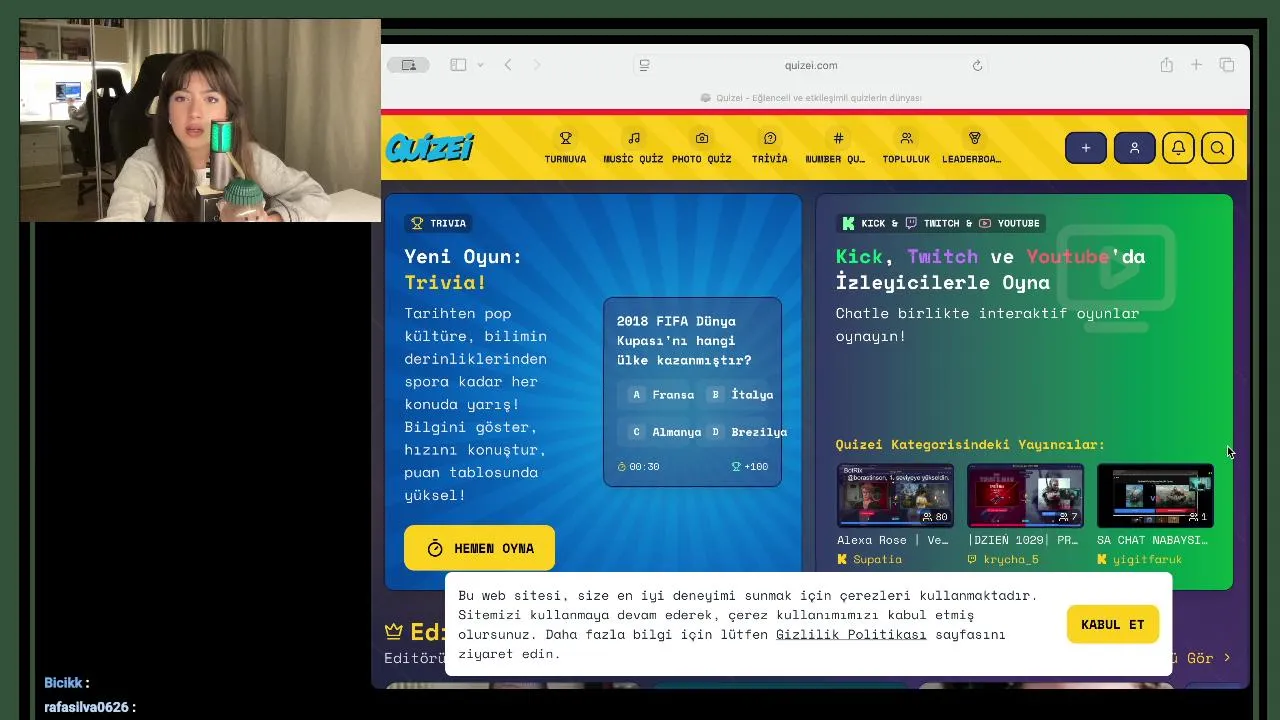
Task: Open the Alexa Rose stream thumbnail
Action: tap(895, 495)
